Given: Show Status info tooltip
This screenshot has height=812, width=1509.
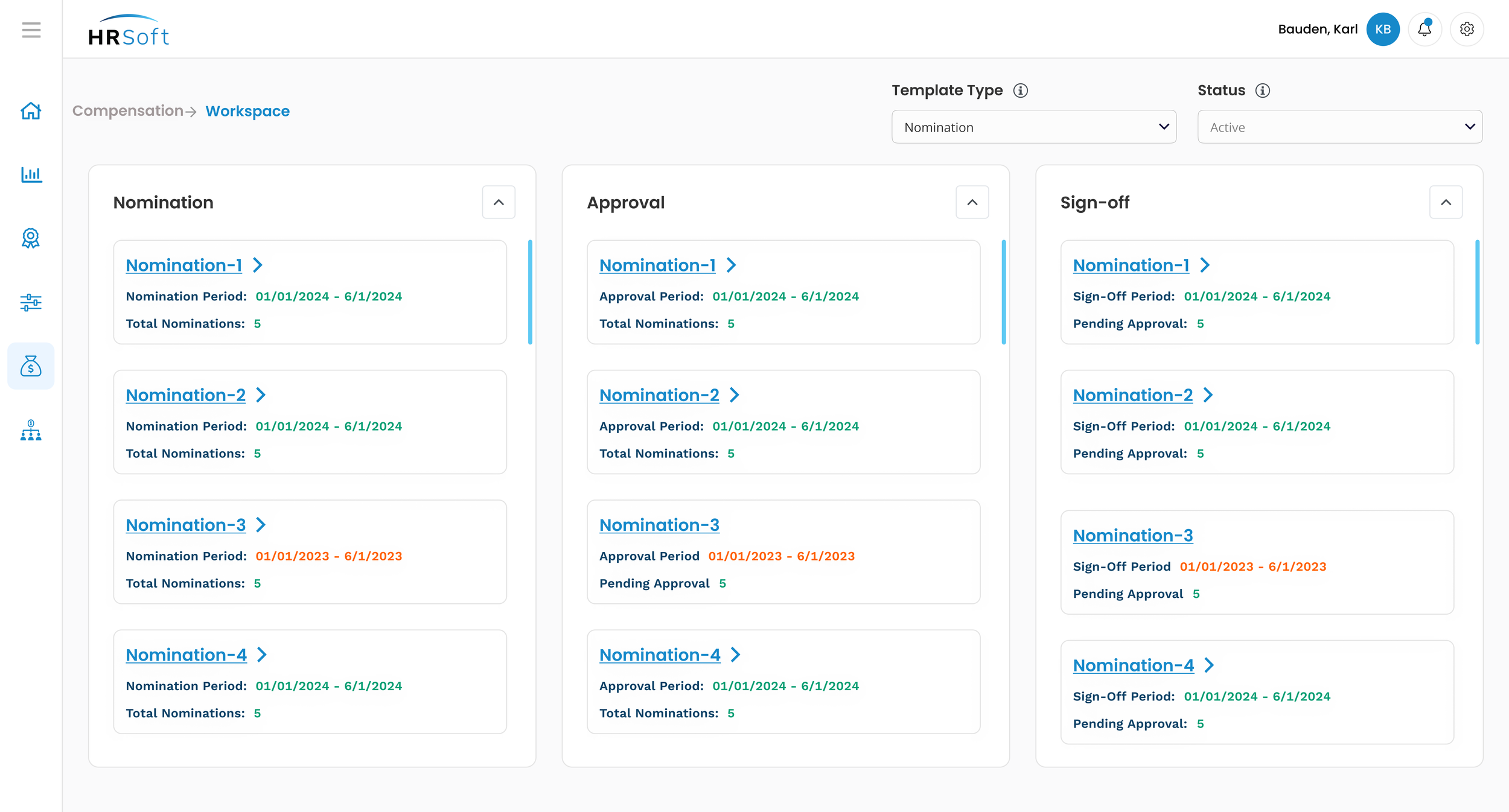Looking at the screenshot, I should tap(1263, 90).
